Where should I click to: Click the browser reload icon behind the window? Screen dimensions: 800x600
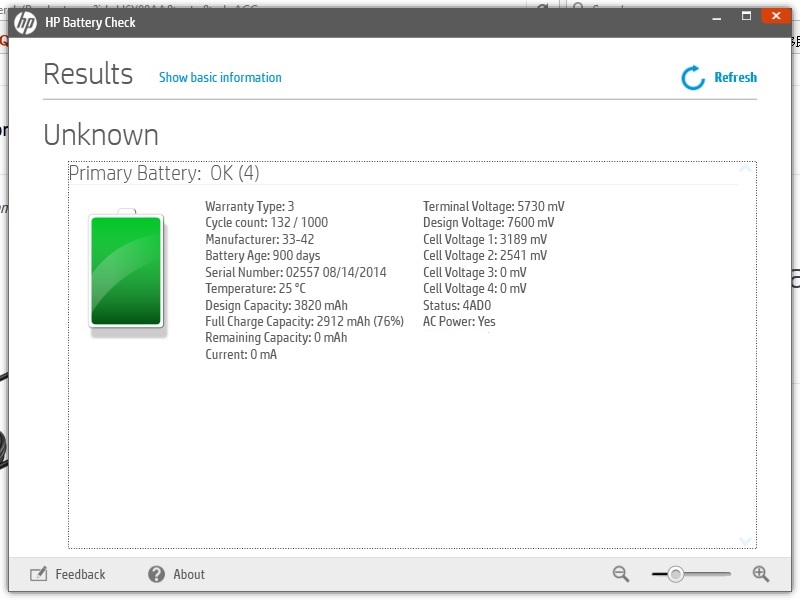click(541, 7)
